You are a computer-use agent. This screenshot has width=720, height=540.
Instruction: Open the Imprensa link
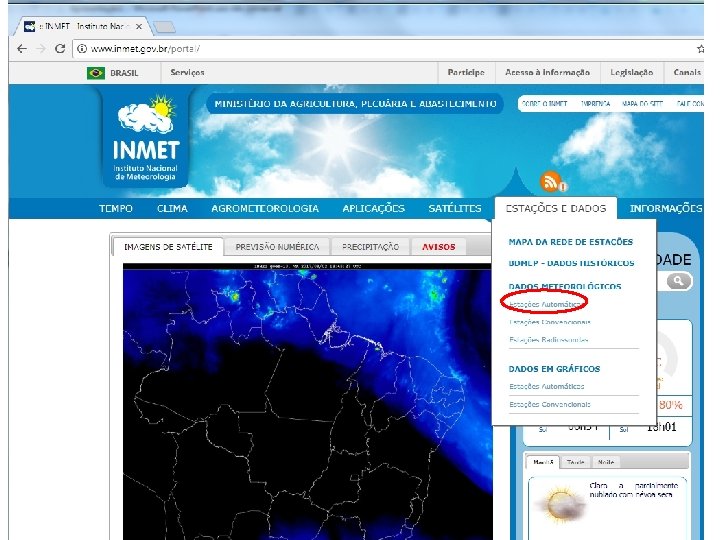tap(596, 104)
